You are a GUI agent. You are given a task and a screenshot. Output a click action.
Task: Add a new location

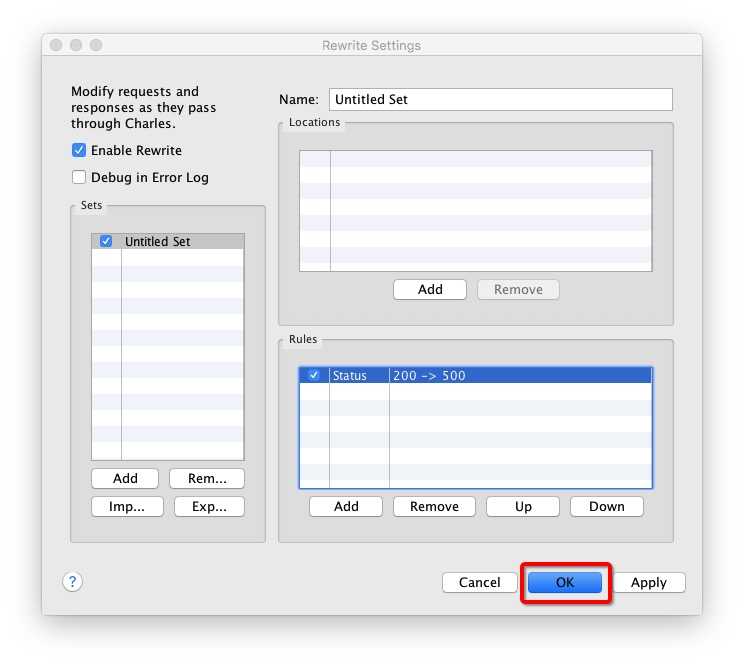coord(430,289)
